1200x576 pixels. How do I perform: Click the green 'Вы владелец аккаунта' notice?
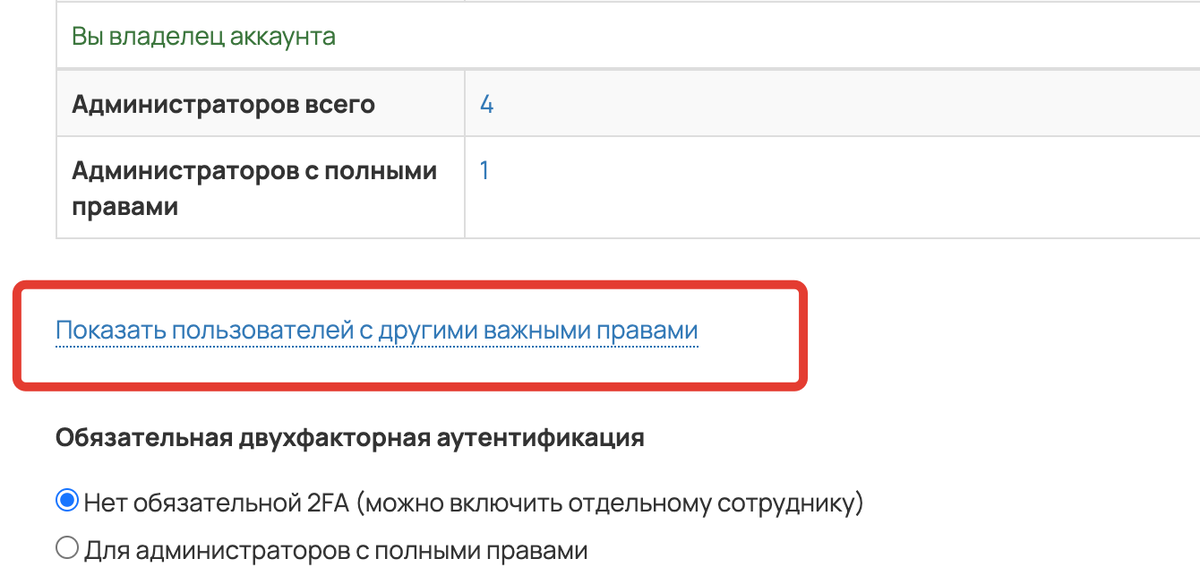203,37
